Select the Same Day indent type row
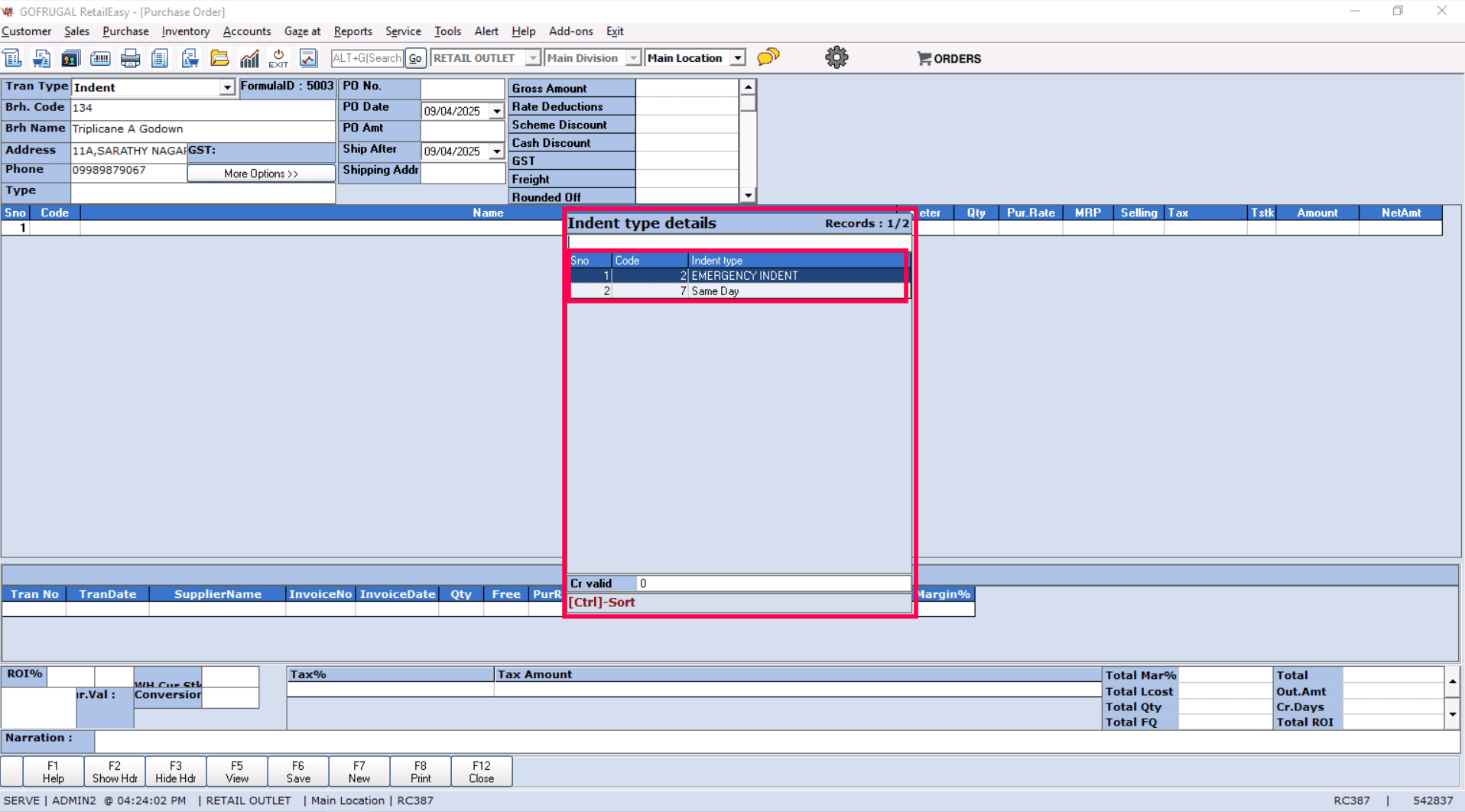 738,291
